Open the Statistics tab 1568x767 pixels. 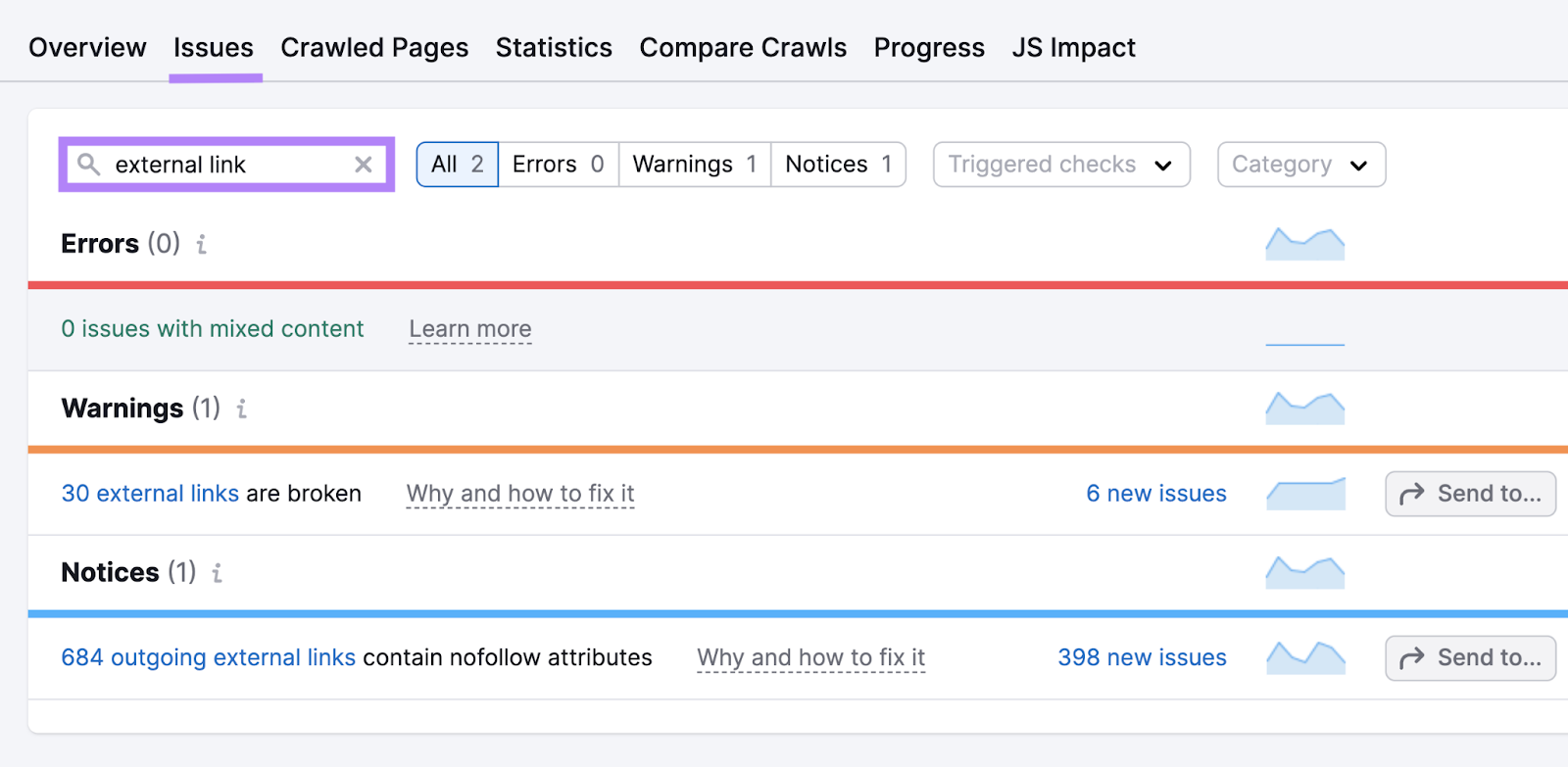[554, 48]
